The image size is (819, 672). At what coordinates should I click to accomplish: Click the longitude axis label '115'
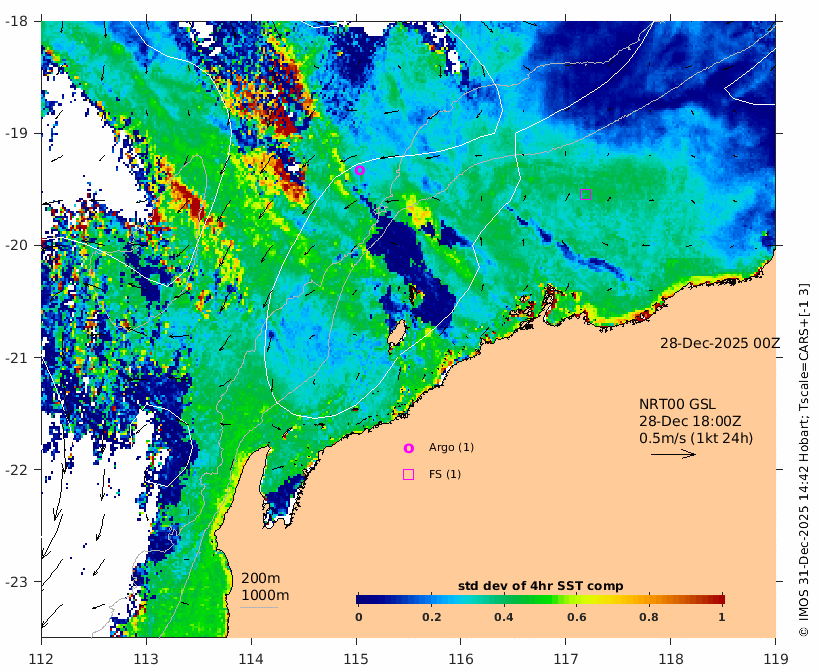356,658
